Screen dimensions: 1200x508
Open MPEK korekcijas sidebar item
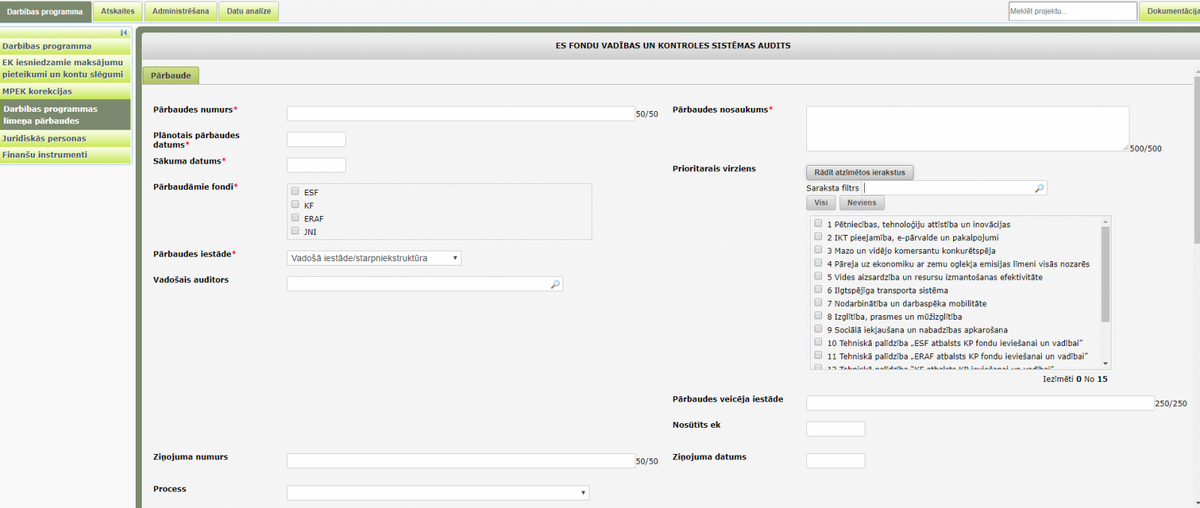click(66, 91)
